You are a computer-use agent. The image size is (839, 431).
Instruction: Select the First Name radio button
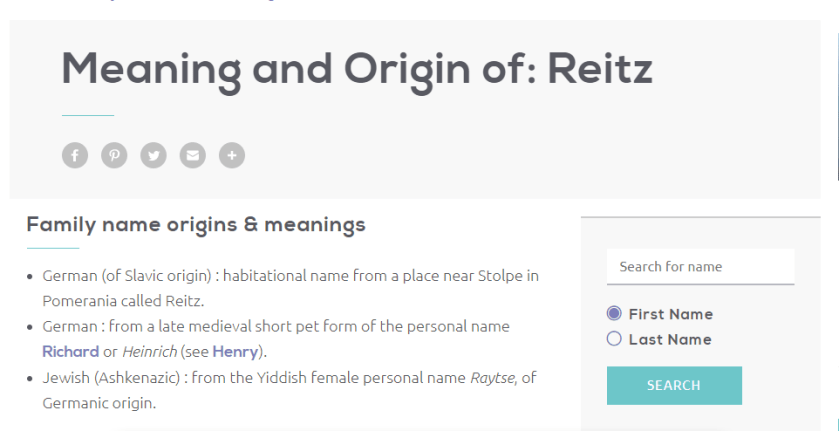[x=615, y=314]
